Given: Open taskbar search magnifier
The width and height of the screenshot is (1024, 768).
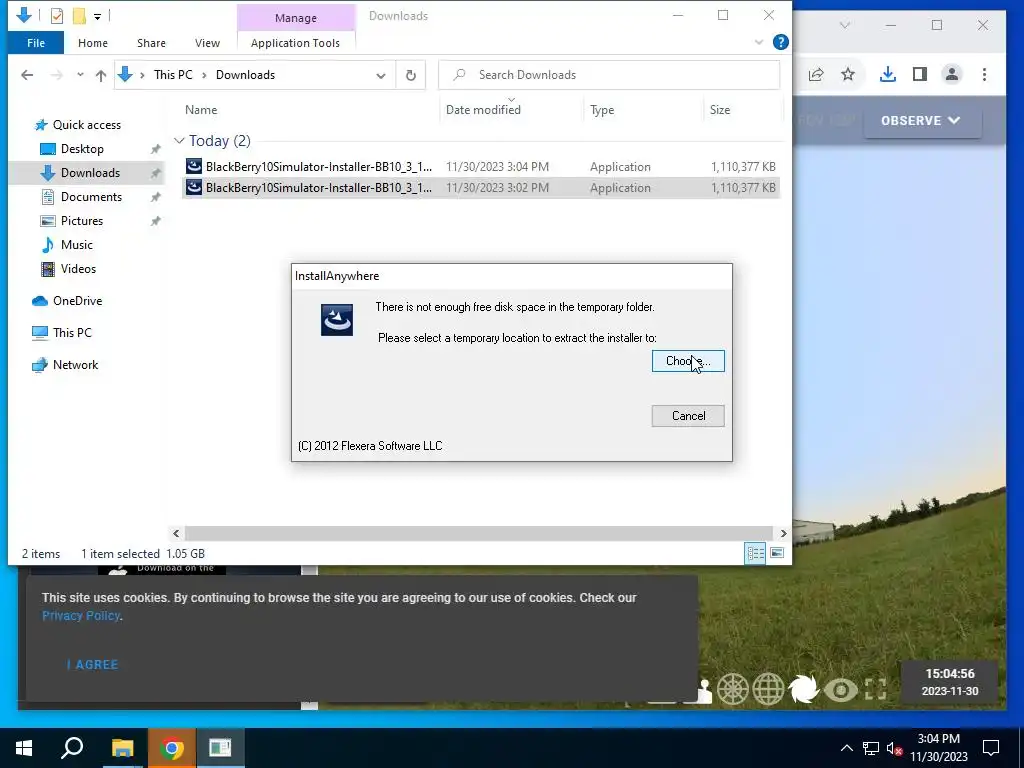Looking at the screenshot, I should pos(72,748).
